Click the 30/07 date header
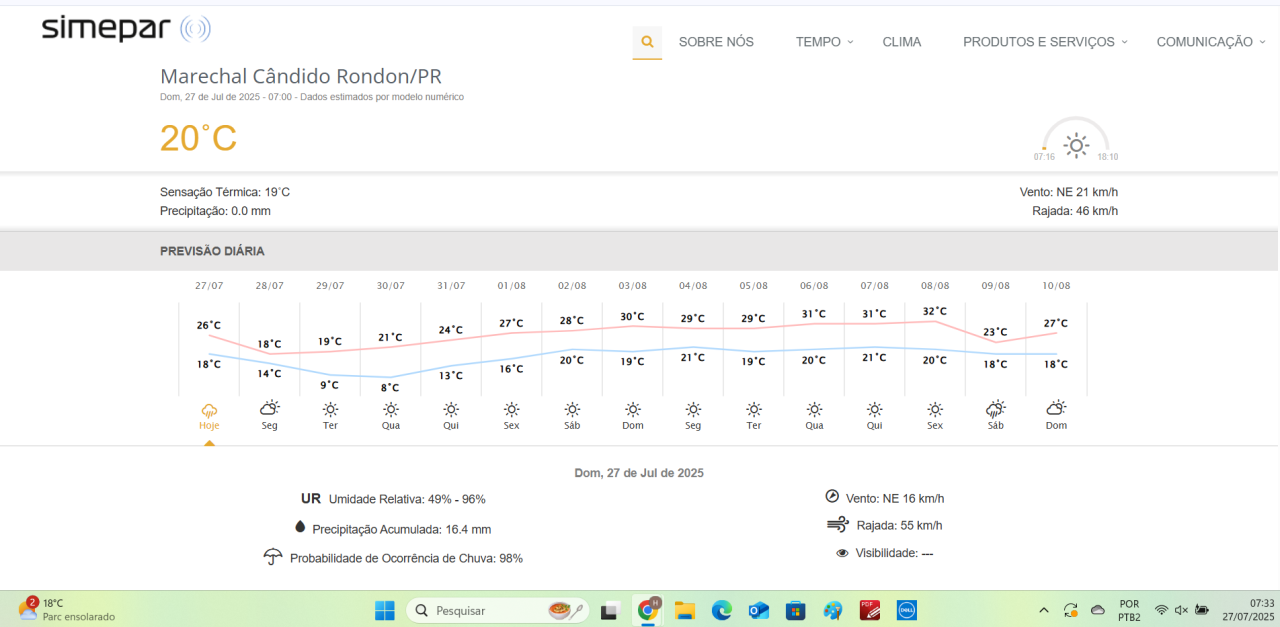Viewport: 1280px width, 627px height. pos(391,286)
